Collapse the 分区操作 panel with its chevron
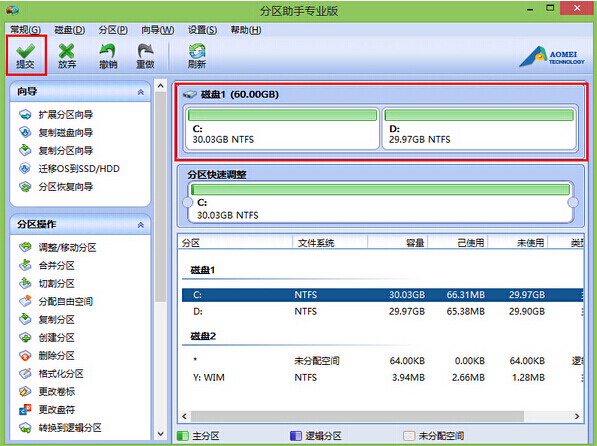597x446 pixels. tap(140, 225)
